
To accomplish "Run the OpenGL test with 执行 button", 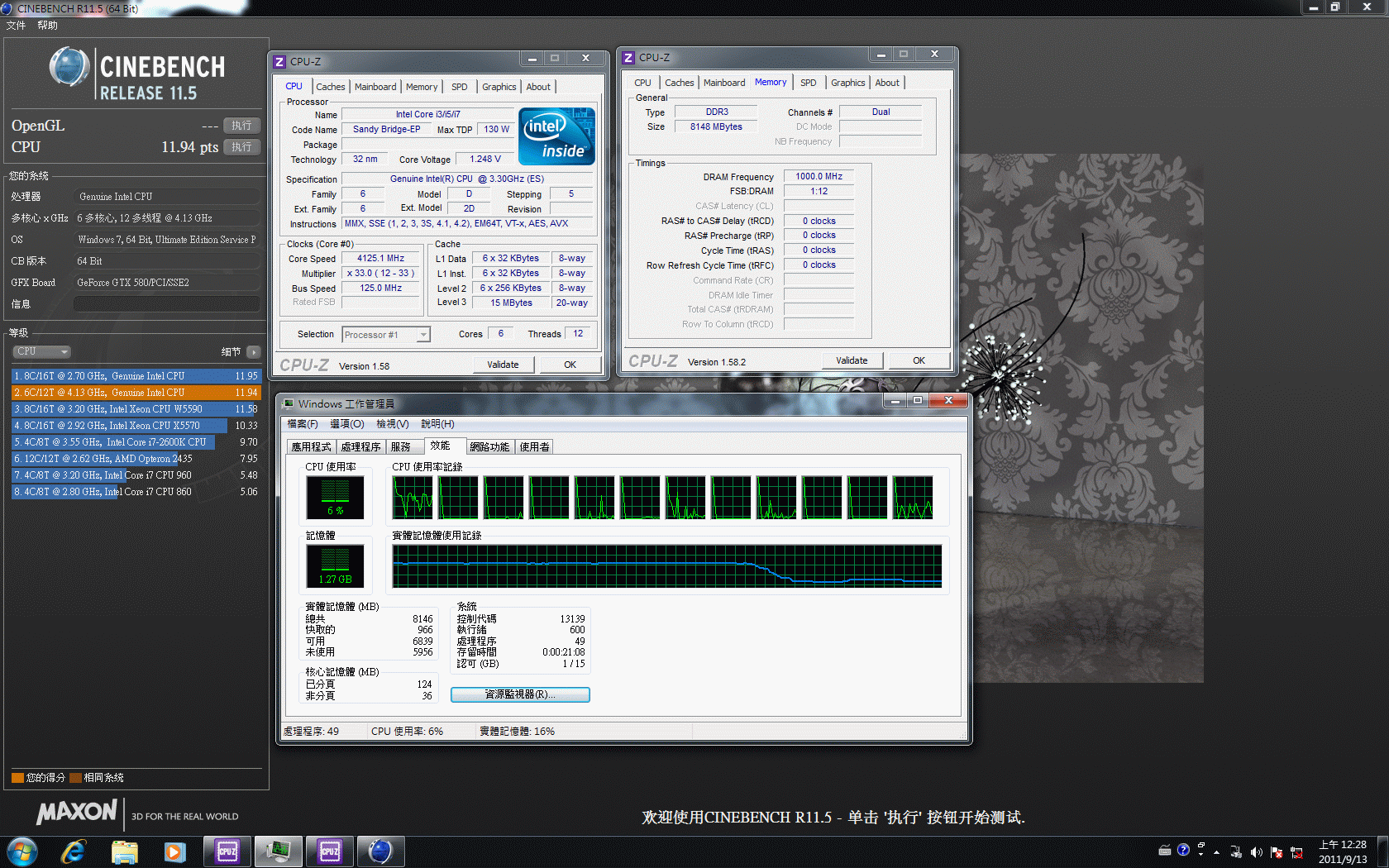I will coord(241,126).
